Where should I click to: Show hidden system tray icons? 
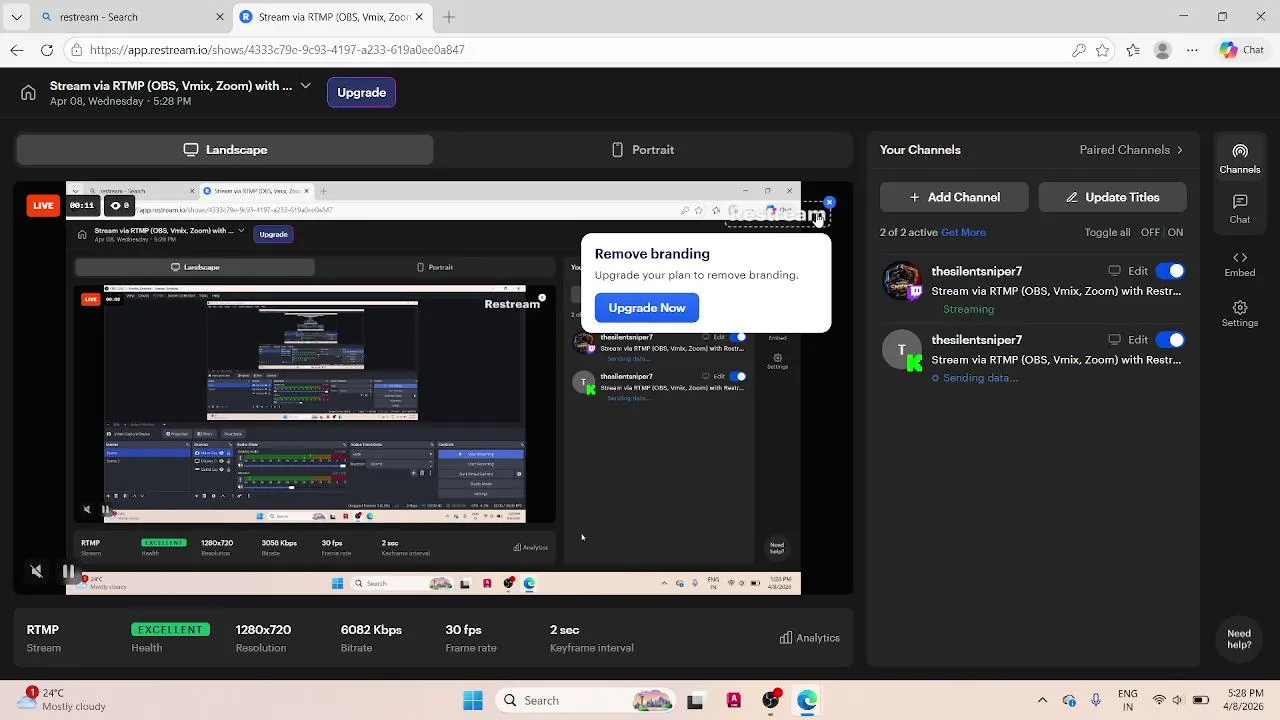[1042, 700]
